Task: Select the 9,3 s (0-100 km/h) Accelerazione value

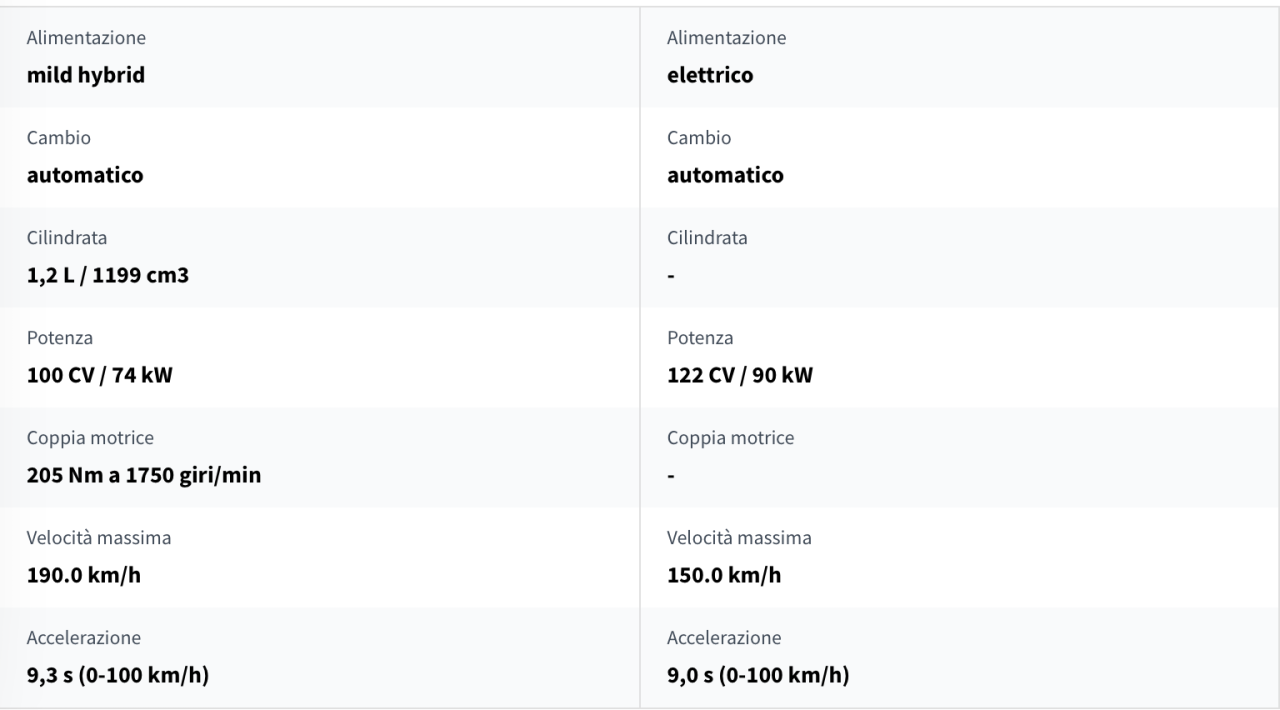Action: click(118, 675)
